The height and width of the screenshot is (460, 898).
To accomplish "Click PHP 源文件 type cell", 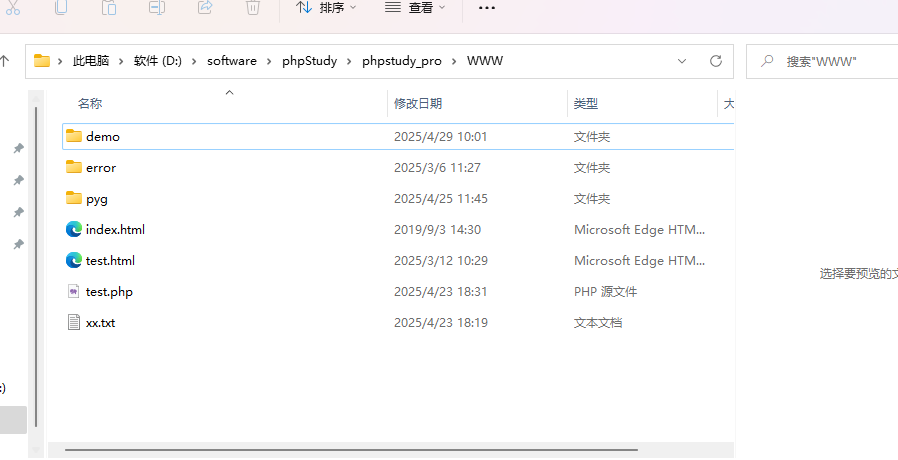I will (605, 291).
